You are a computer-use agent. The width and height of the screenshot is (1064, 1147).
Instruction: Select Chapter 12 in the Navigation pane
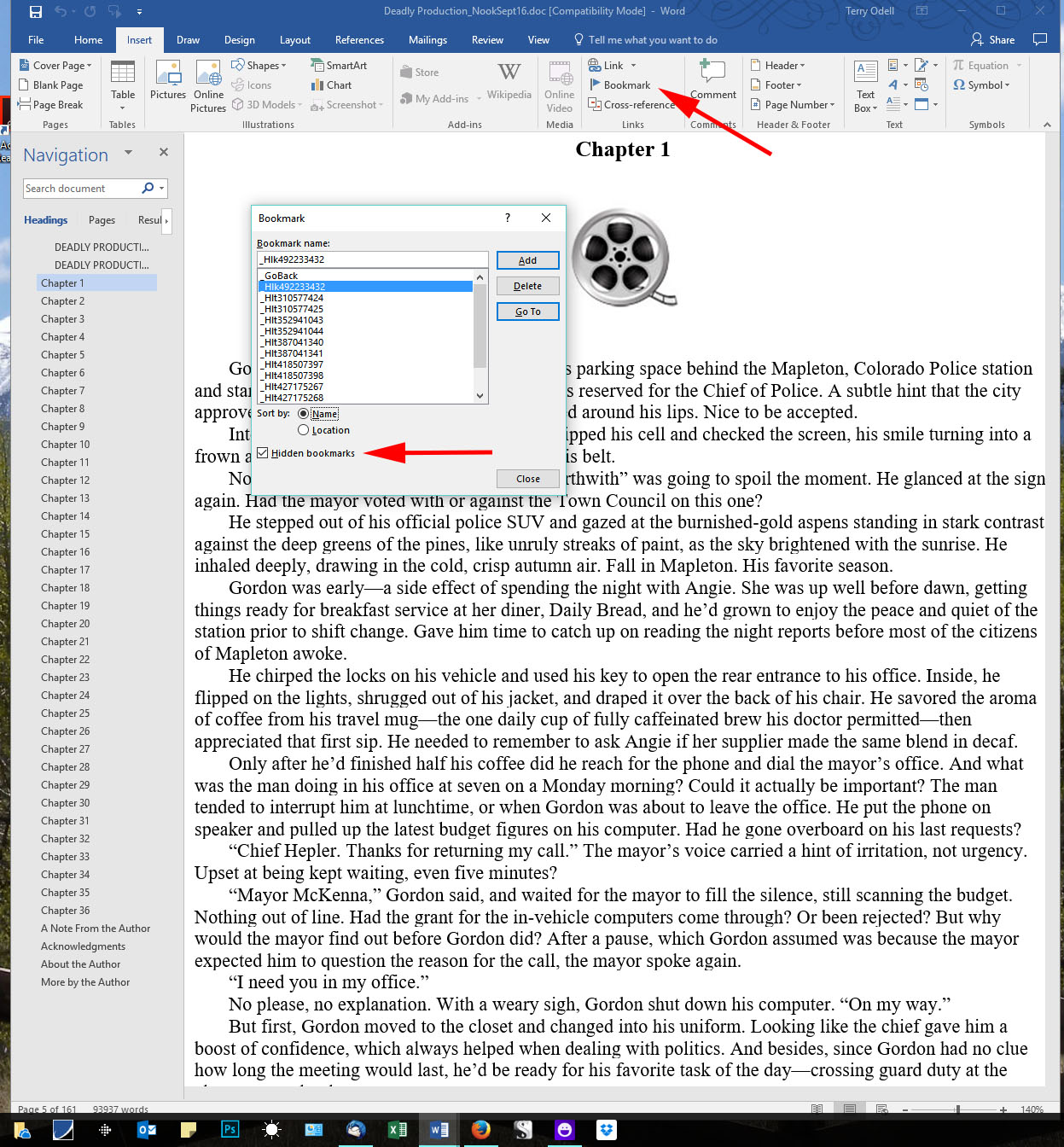[x=65, y=480]
